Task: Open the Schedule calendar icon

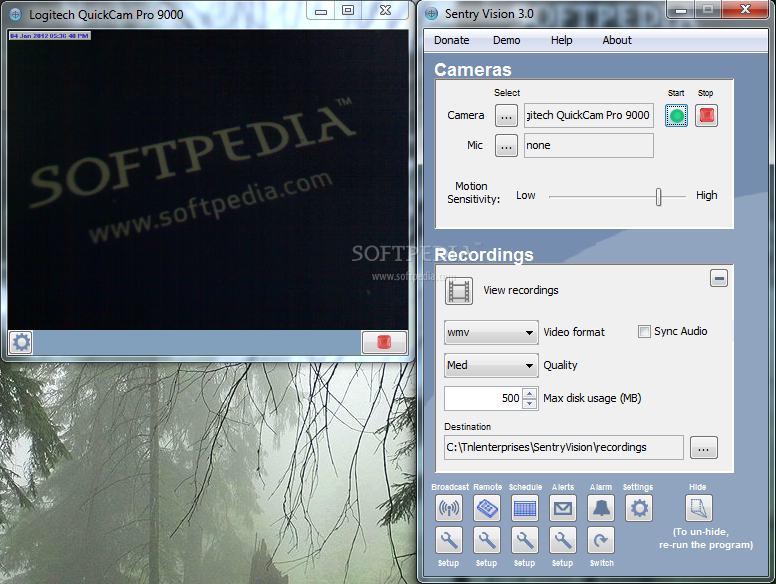Action: pos(525,508)
